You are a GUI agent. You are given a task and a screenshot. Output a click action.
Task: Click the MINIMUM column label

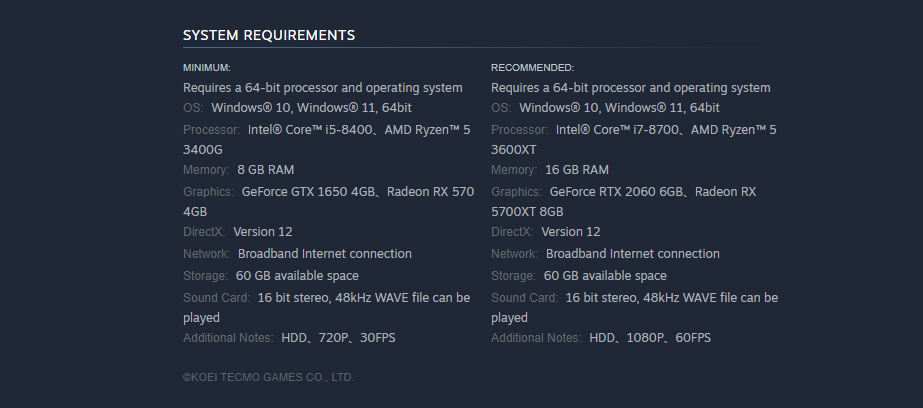[207, 68]
